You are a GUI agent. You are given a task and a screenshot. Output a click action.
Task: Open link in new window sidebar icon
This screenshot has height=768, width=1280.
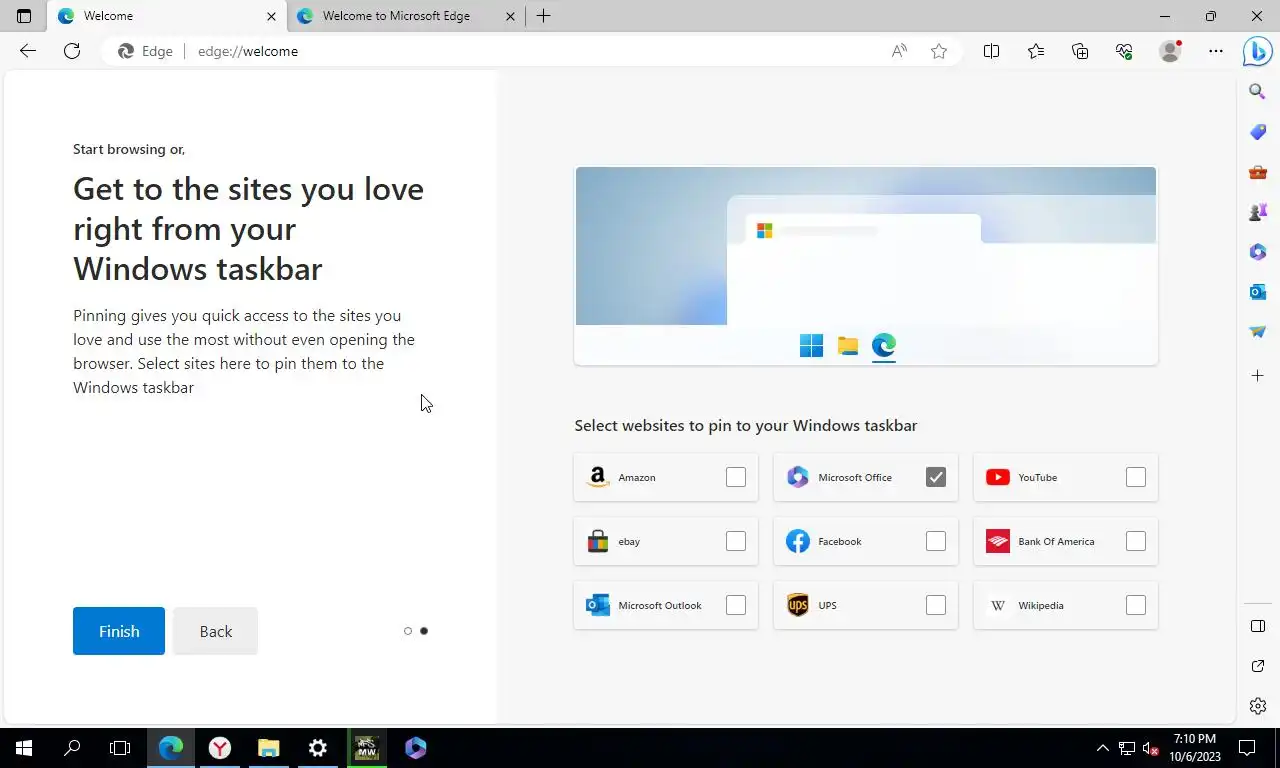point(1258,666)
